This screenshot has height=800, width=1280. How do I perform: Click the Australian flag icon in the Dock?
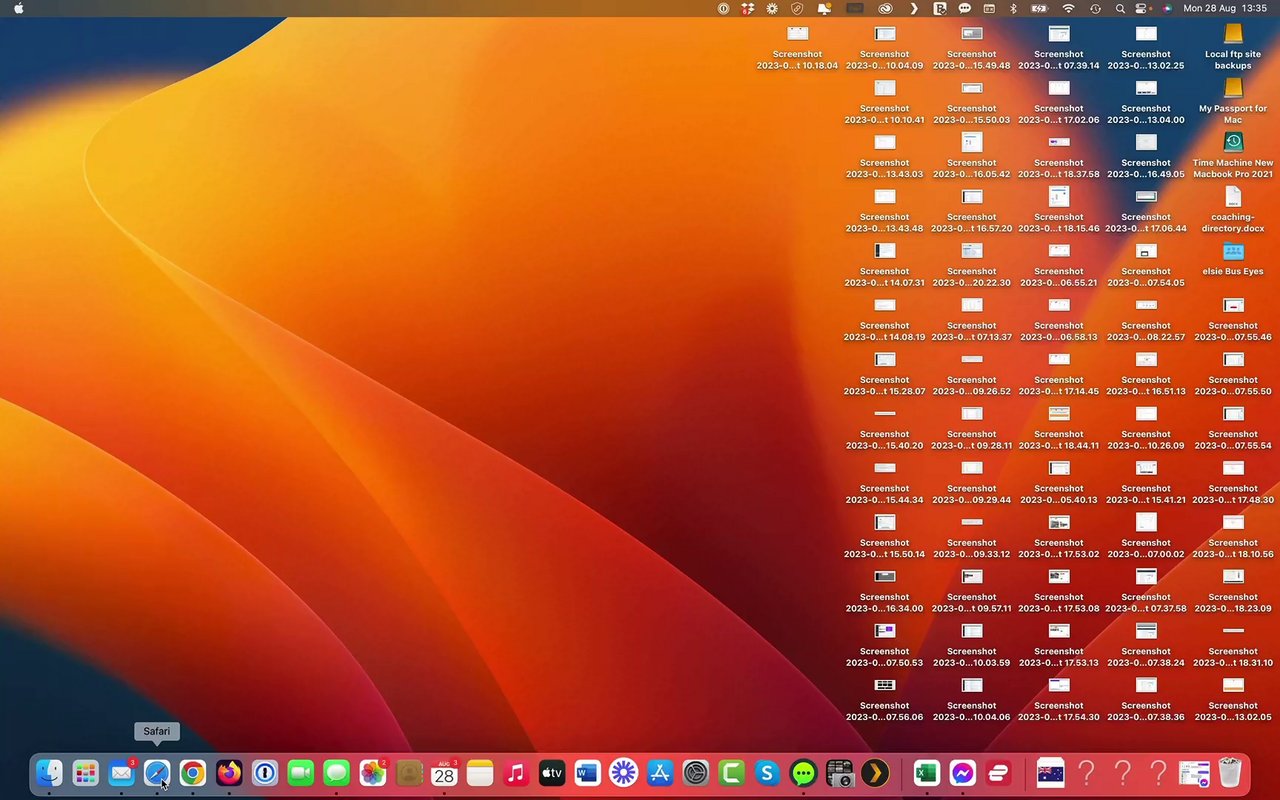[1050, 773]
